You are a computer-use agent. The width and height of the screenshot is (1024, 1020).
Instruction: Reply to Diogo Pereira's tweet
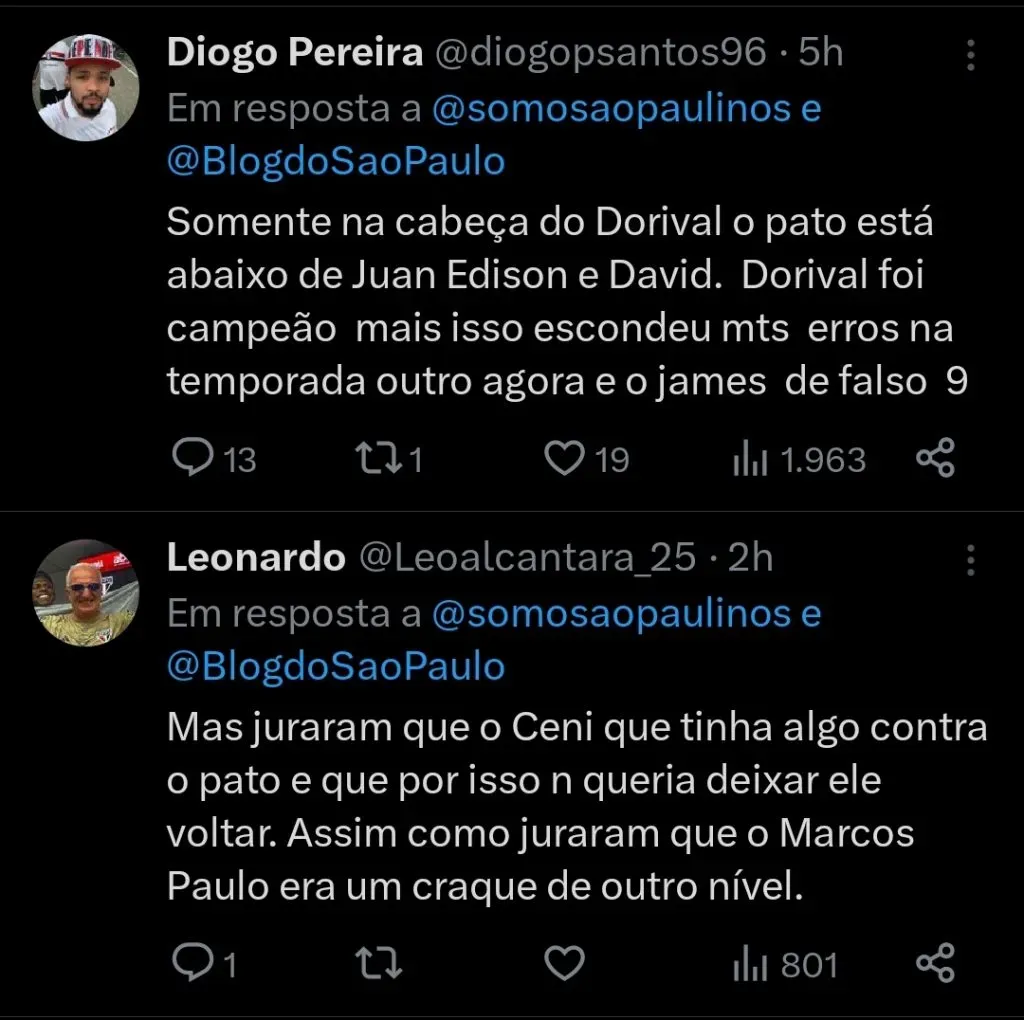coord(189,458)
